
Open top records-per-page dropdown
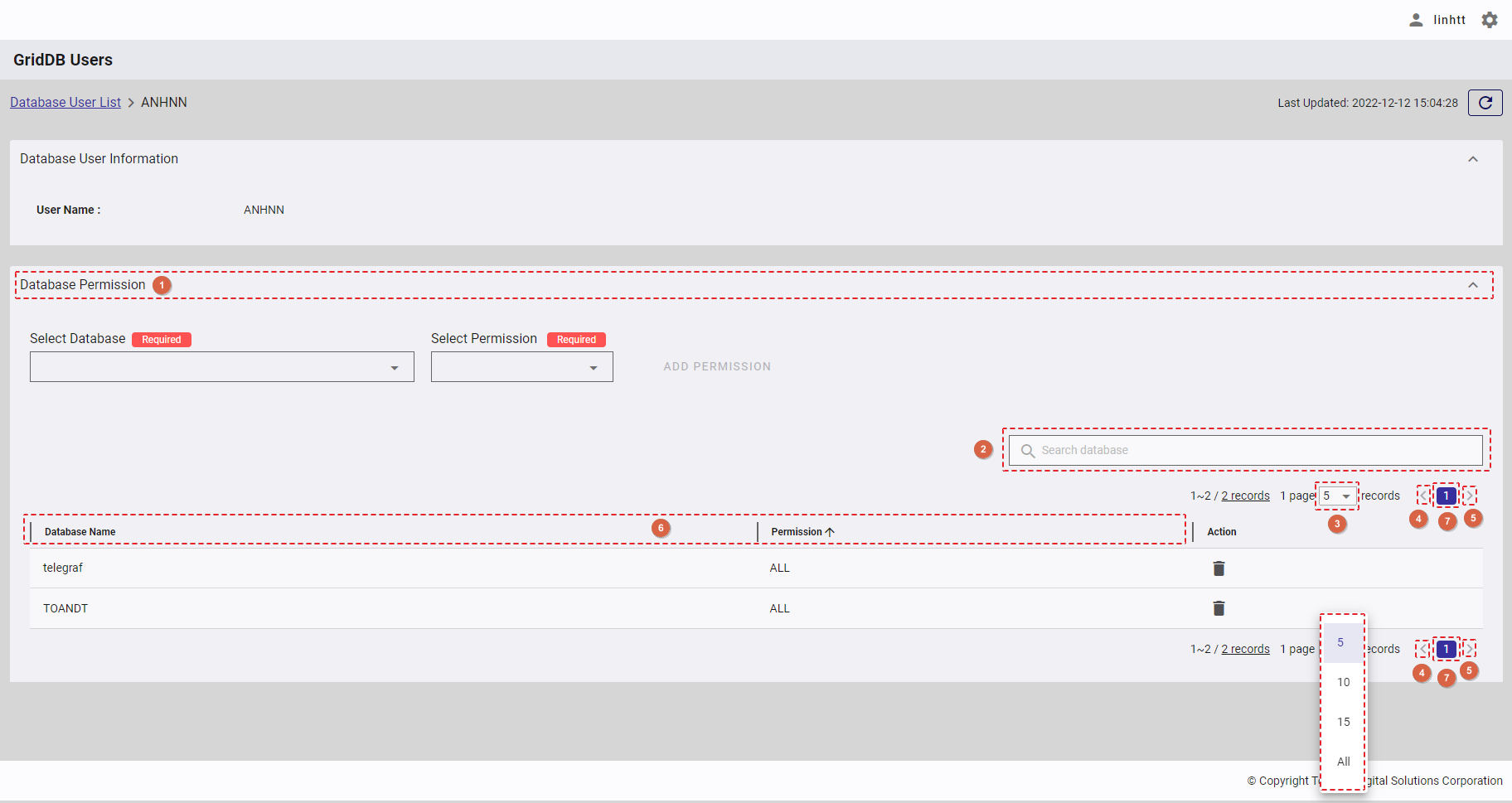click(1336, 496)
